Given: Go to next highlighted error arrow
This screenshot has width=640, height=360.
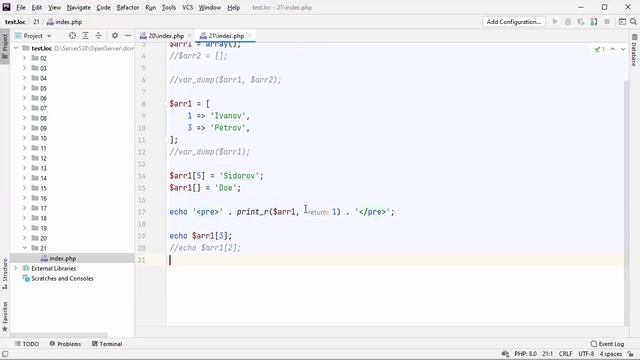Looking at the screenshot, I should click(623, 49).
